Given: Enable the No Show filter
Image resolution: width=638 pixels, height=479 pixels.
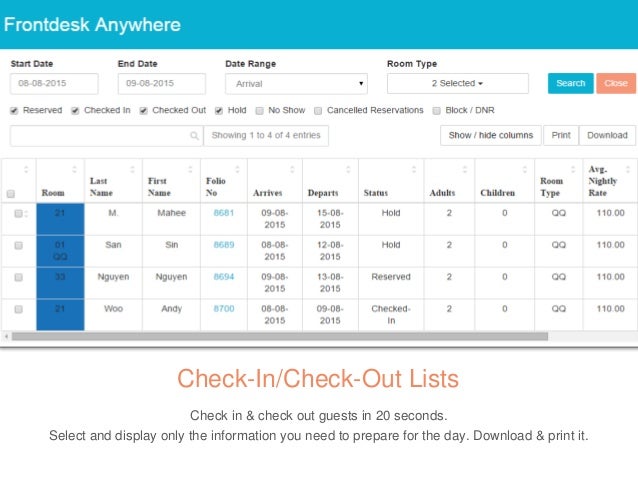Looking at the screenshot, I should coord(259,111).
